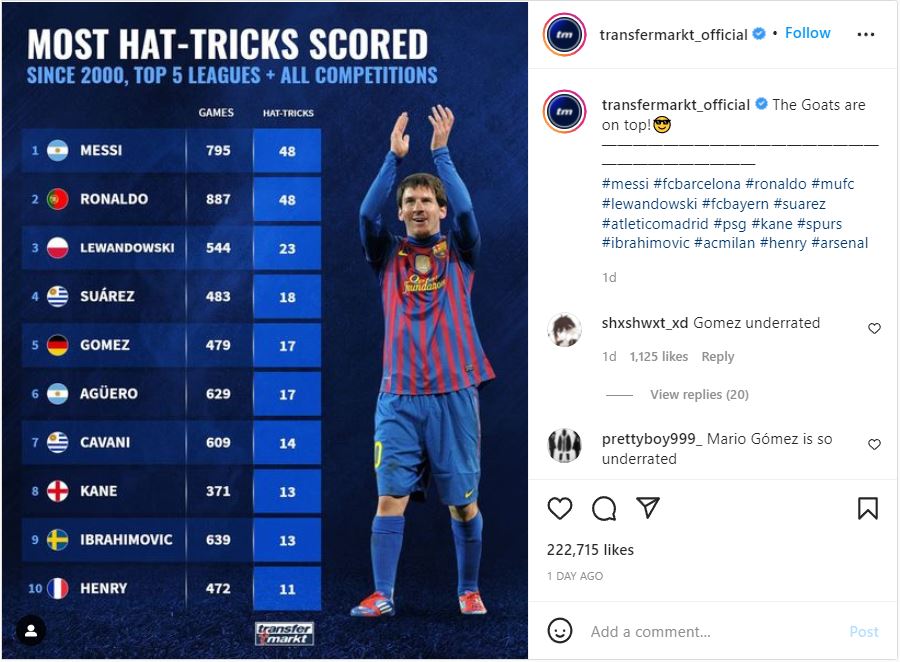Open the comment bubble icon

604,509
